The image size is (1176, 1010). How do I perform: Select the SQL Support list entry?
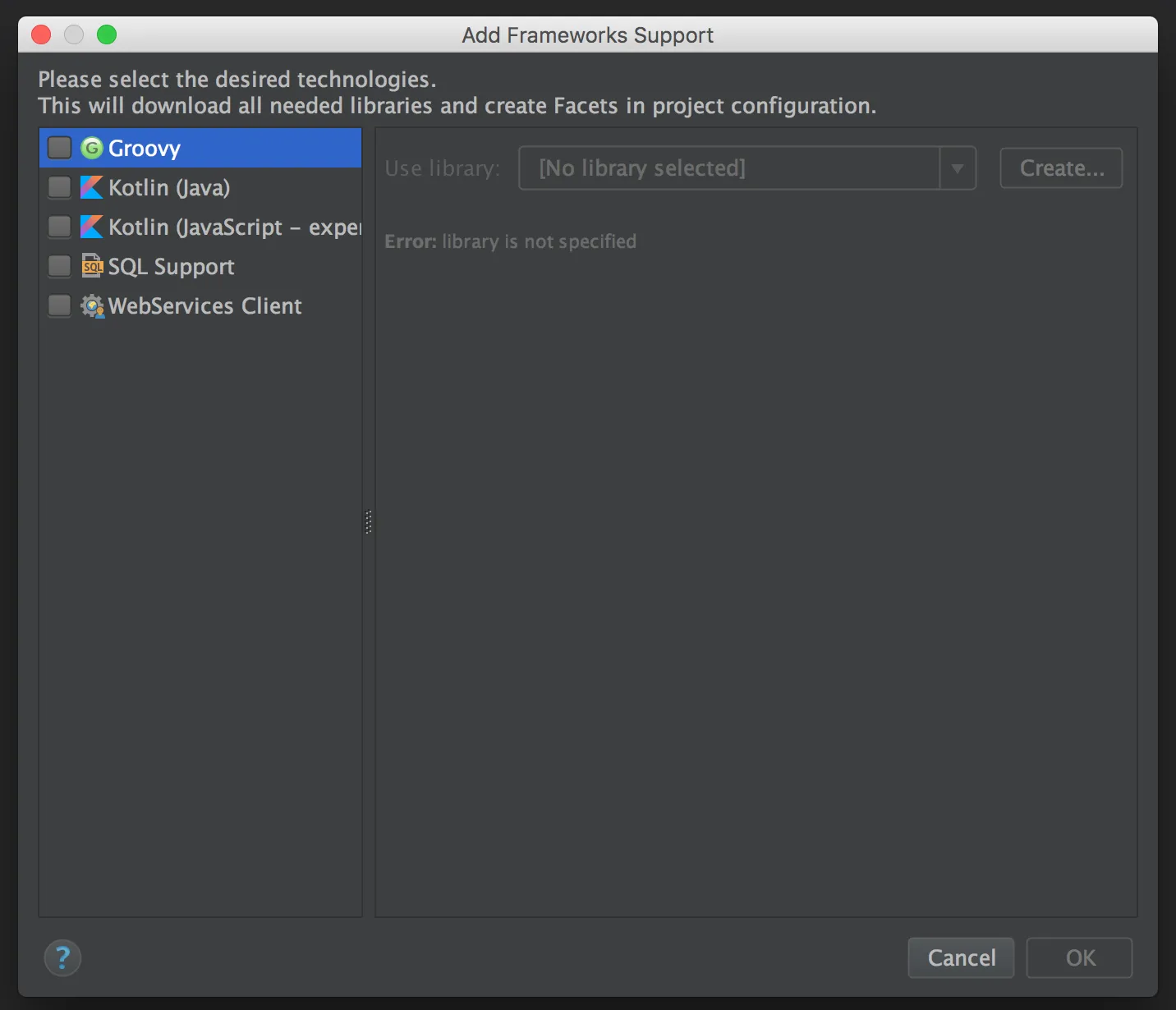pyautogui.click(x=200, y=266)
